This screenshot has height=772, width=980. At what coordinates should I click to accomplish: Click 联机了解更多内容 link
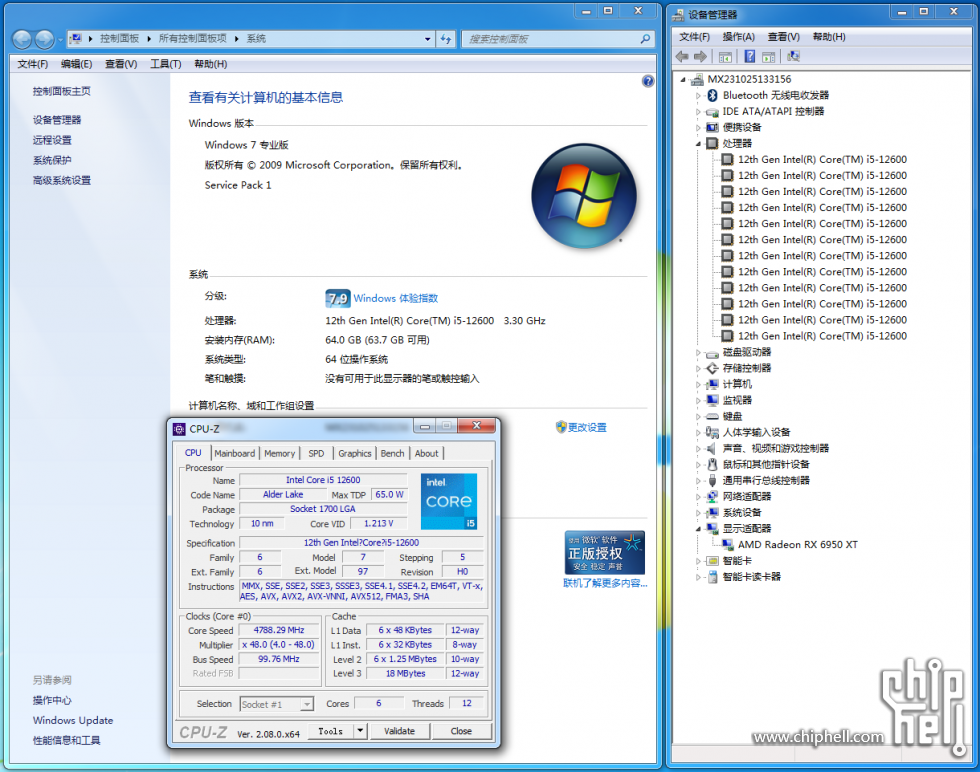(605, 583)
